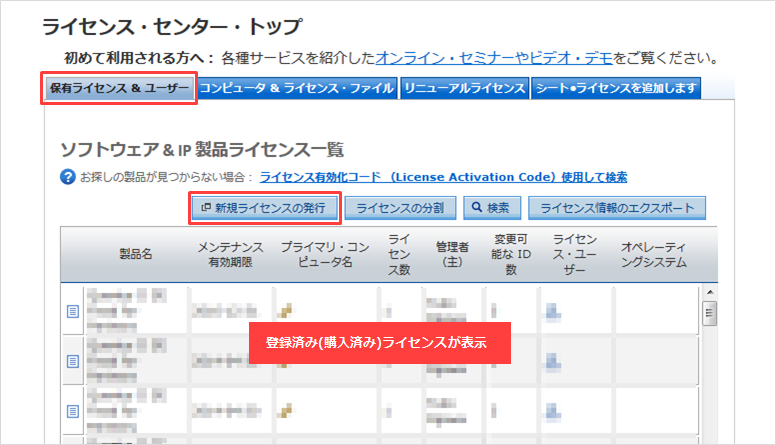Open the 保有ライセンス & ユーザー tab
The image size is (776, 445).
point(119,88)
